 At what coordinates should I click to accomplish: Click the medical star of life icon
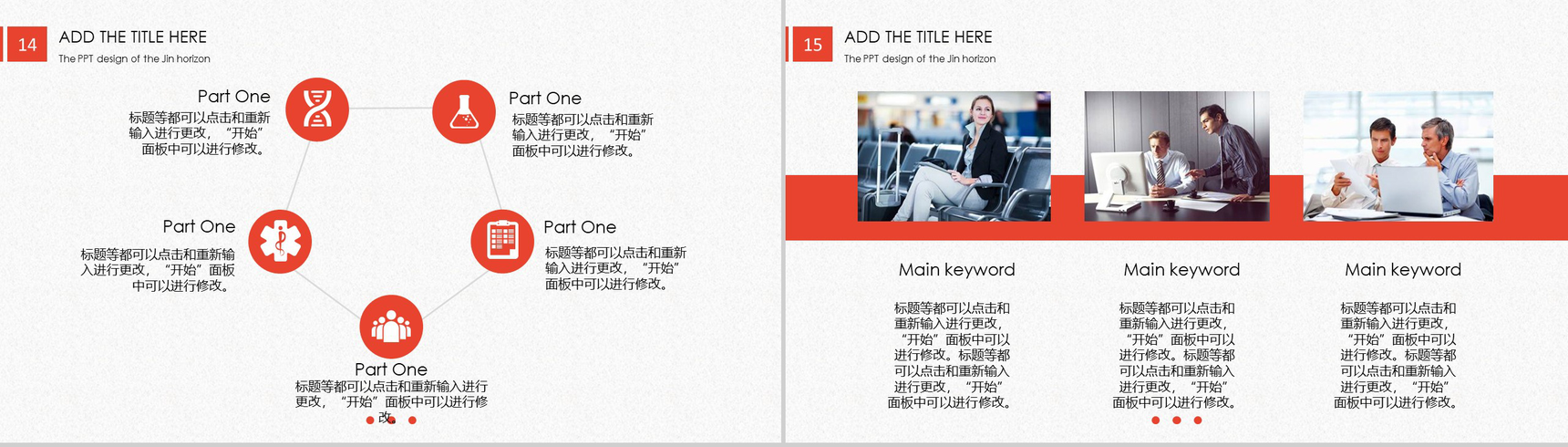point(281,242)
